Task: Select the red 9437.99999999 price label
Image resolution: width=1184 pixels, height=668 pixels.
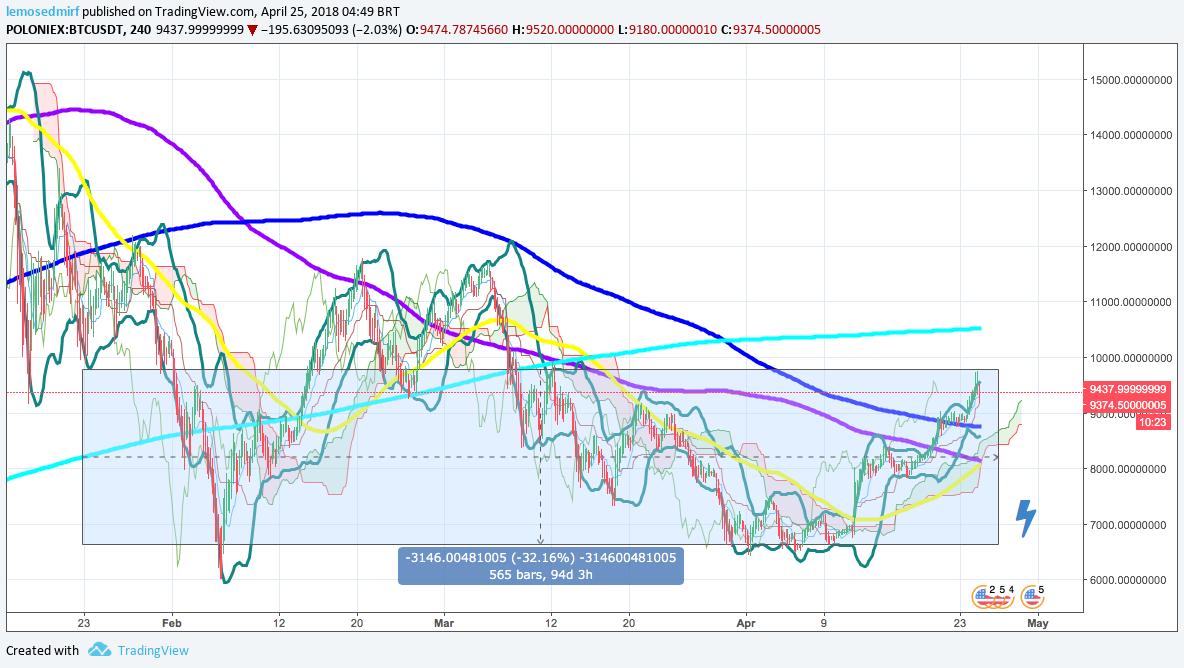Action: pos(1127,390)
